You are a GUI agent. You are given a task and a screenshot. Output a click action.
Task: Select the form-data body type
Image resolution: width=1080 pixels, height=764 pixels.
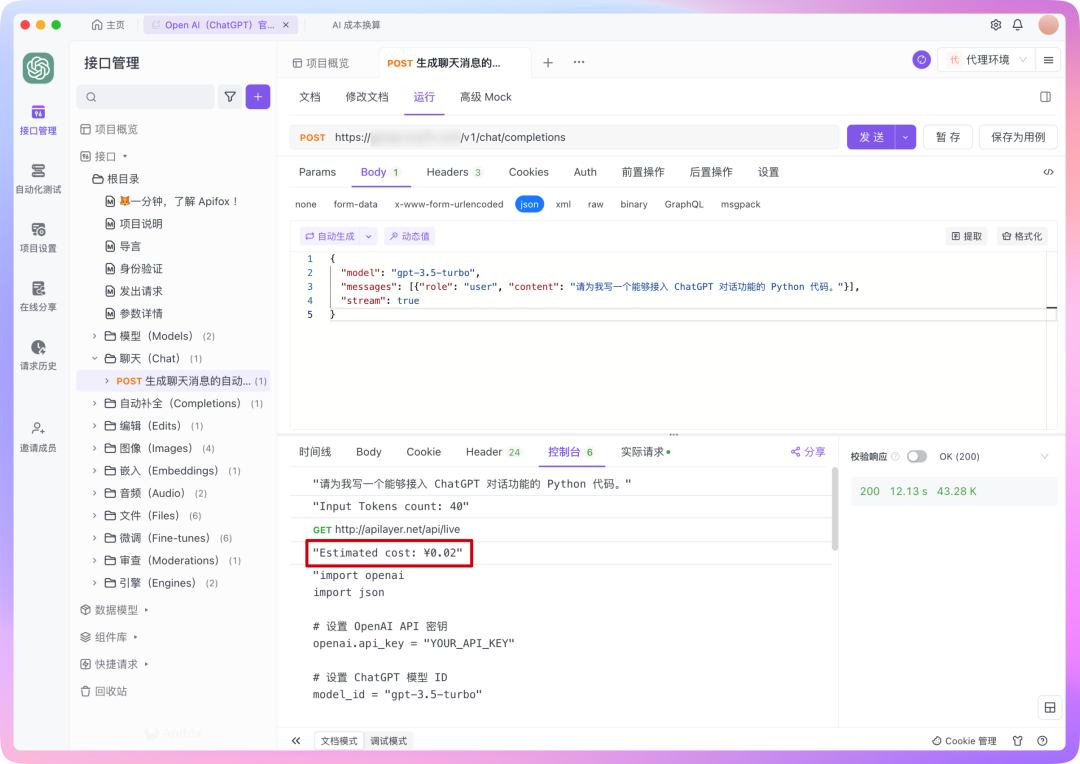355,204
